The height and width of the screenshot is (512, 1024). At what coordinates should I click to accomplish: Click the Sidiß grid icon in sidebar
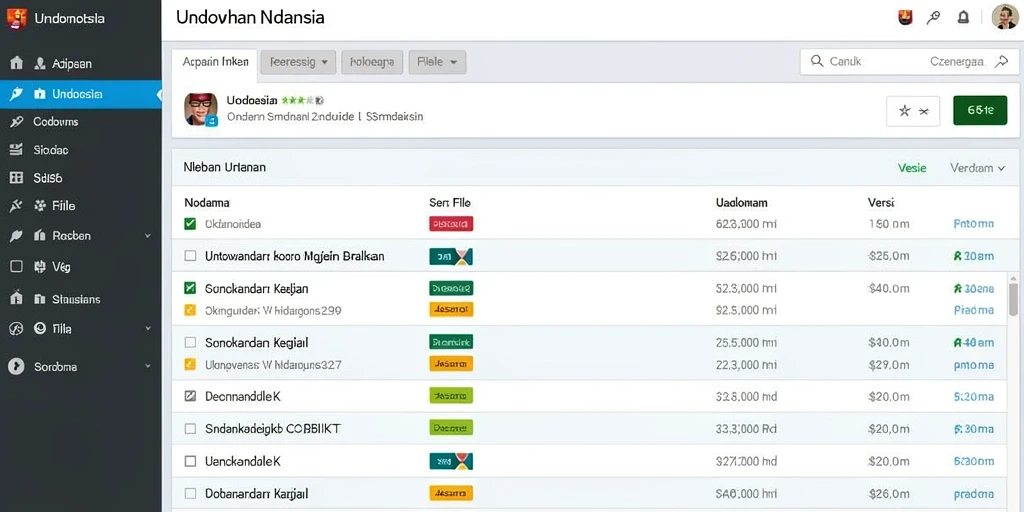point(17,178)
